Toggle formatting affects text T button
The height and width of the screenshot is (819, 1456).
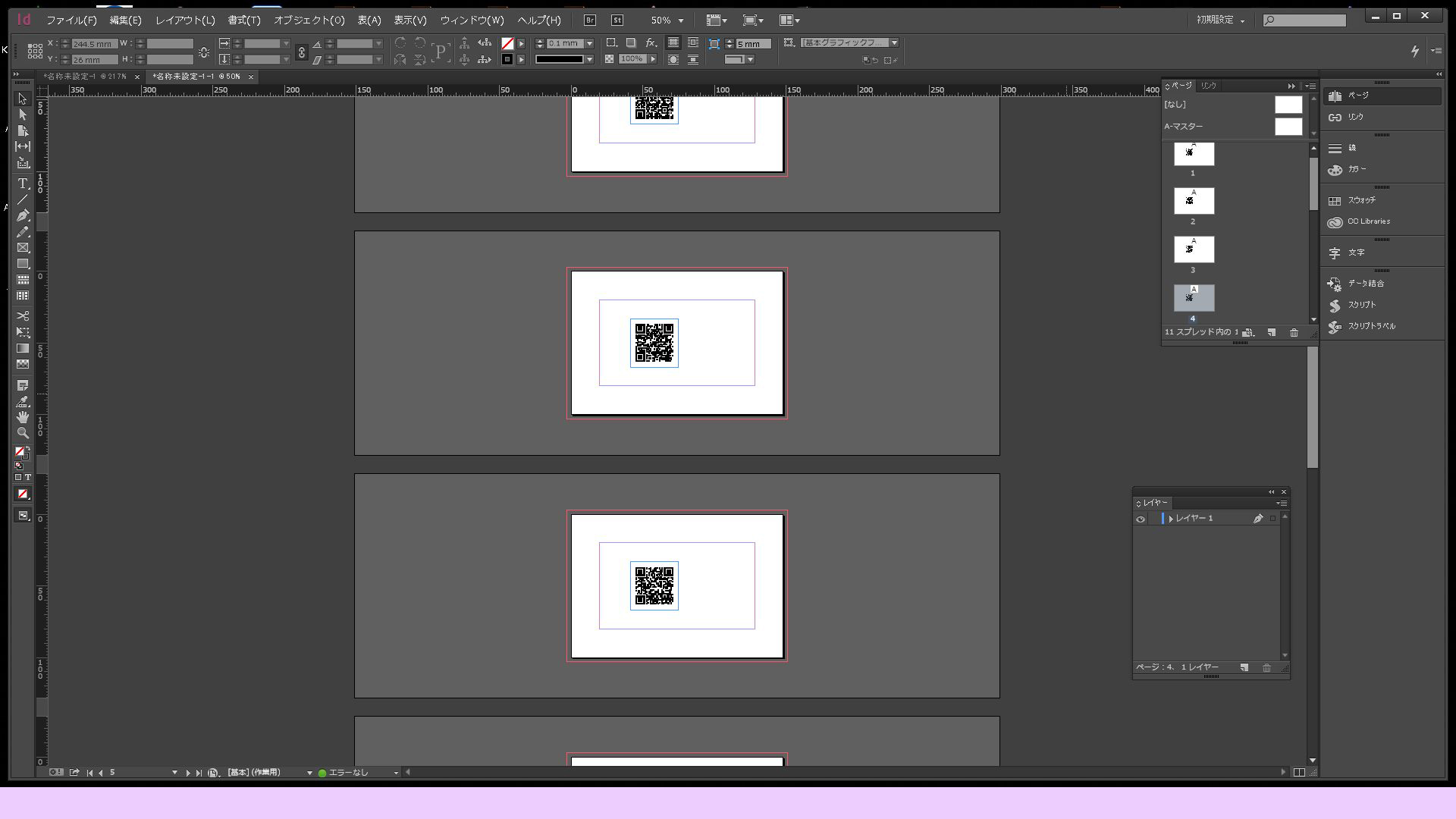[x=28, y=478]
